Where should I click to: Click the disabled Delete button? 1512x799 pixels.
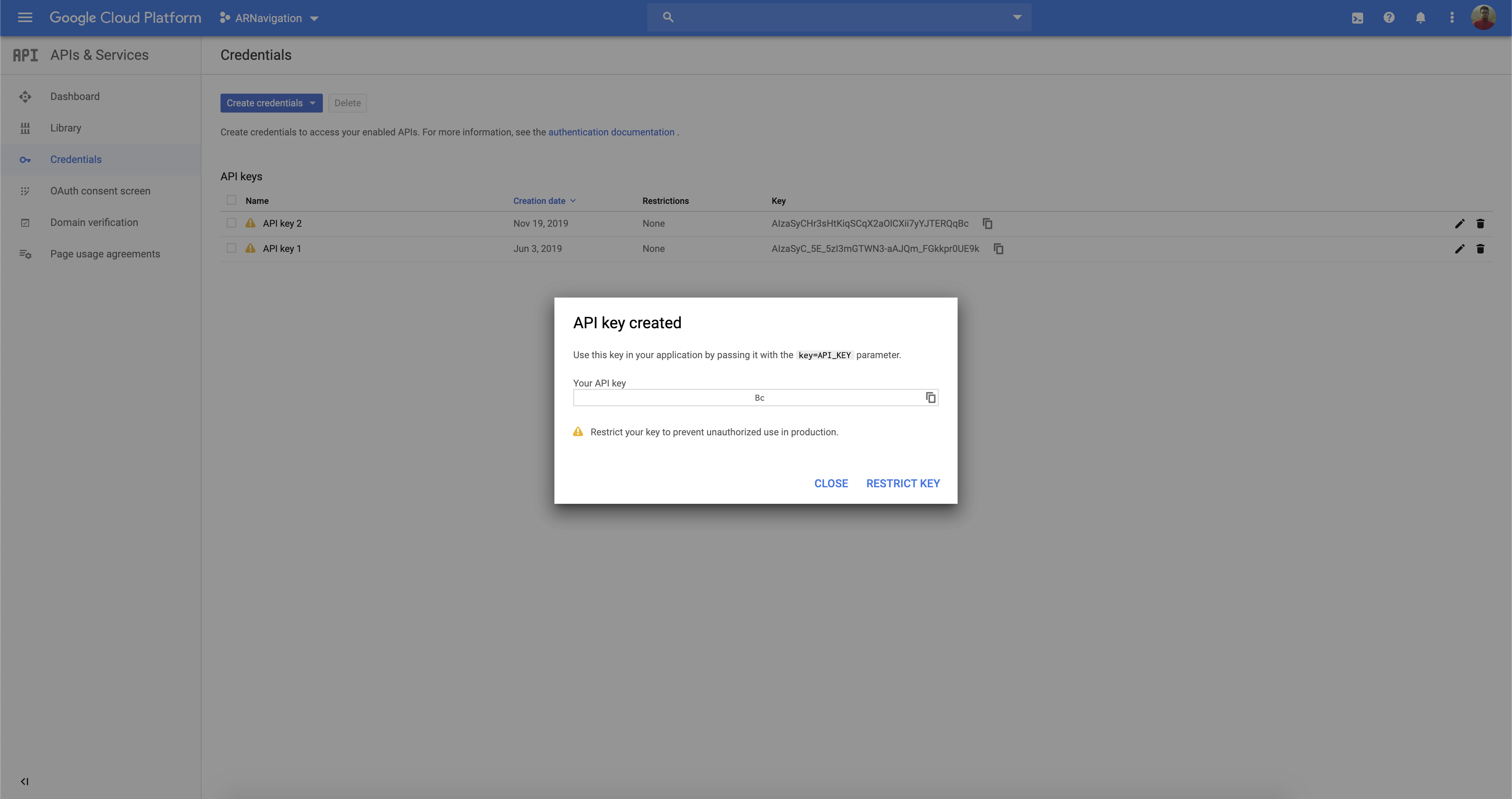347,103
